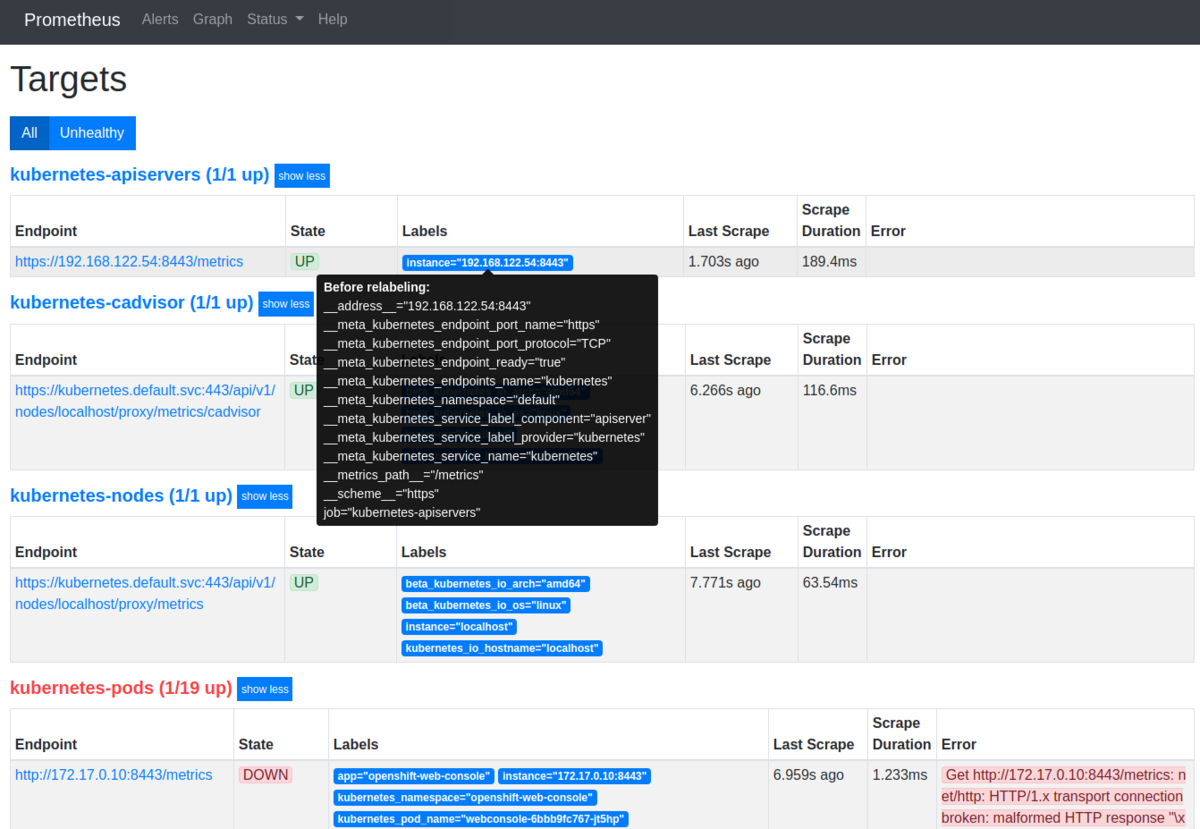The height and width of the screenshot is (829, 1200).
Task: Open endpoint http://172.17.0.10:8443/metrics
Action: point(114,775)
